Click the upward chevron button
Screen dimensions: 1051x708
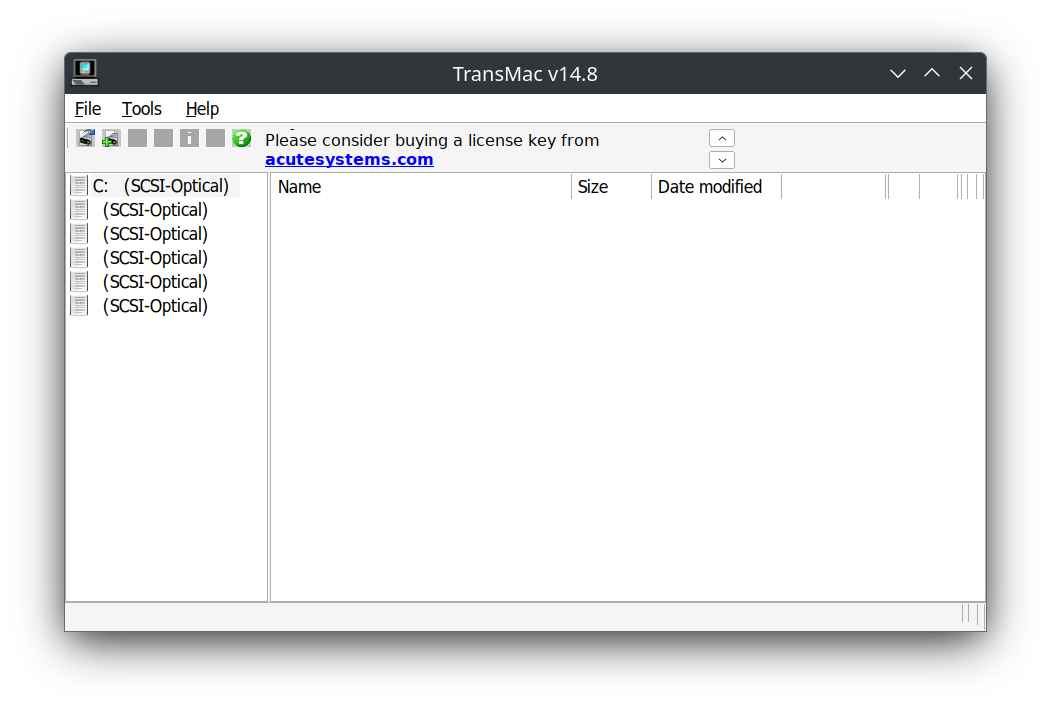coord(721,137)
